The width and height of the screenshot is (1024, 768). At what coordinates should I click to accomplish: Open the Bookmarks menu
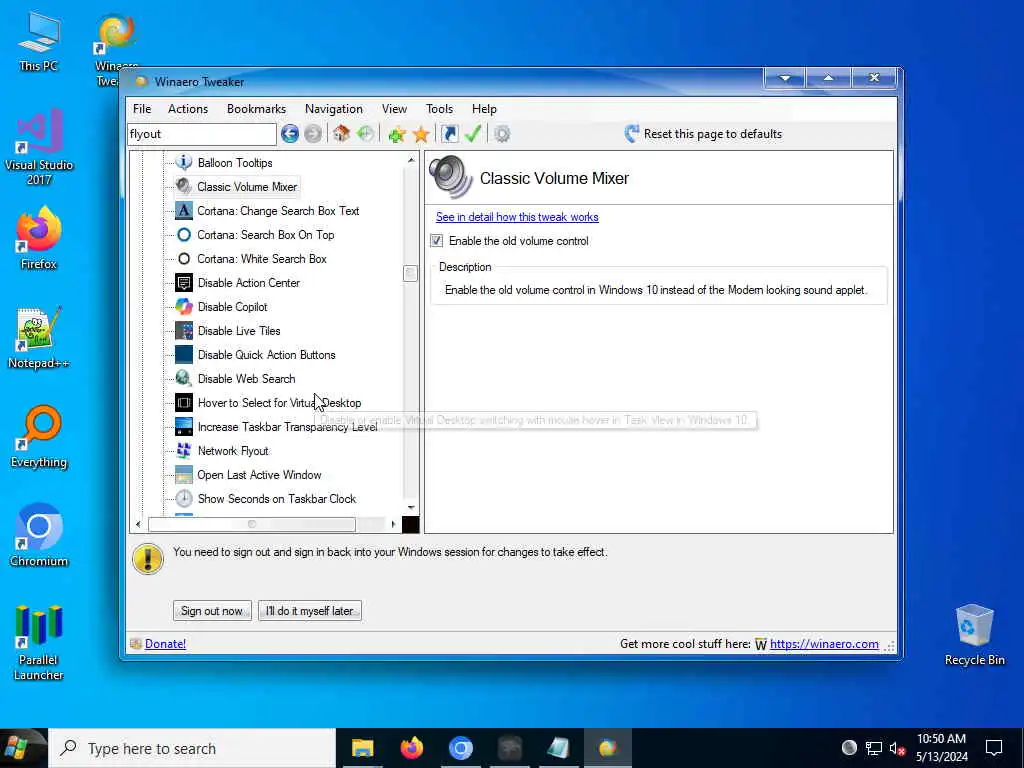coord(256,109)
